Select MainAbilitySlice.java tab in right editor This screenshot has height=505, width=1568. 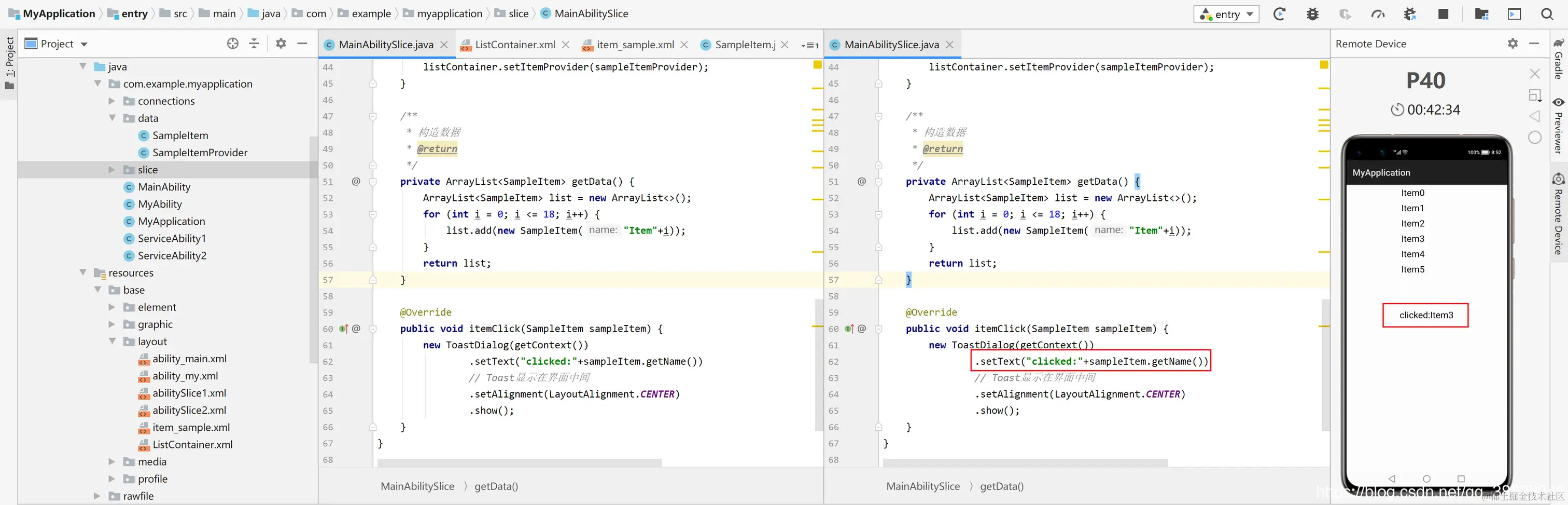pos(892,45)
